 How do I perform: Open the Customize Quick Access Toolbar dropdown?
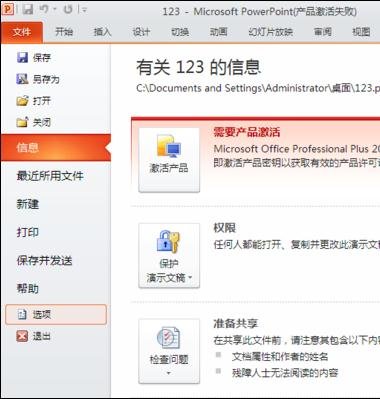[x=84, y=10]
